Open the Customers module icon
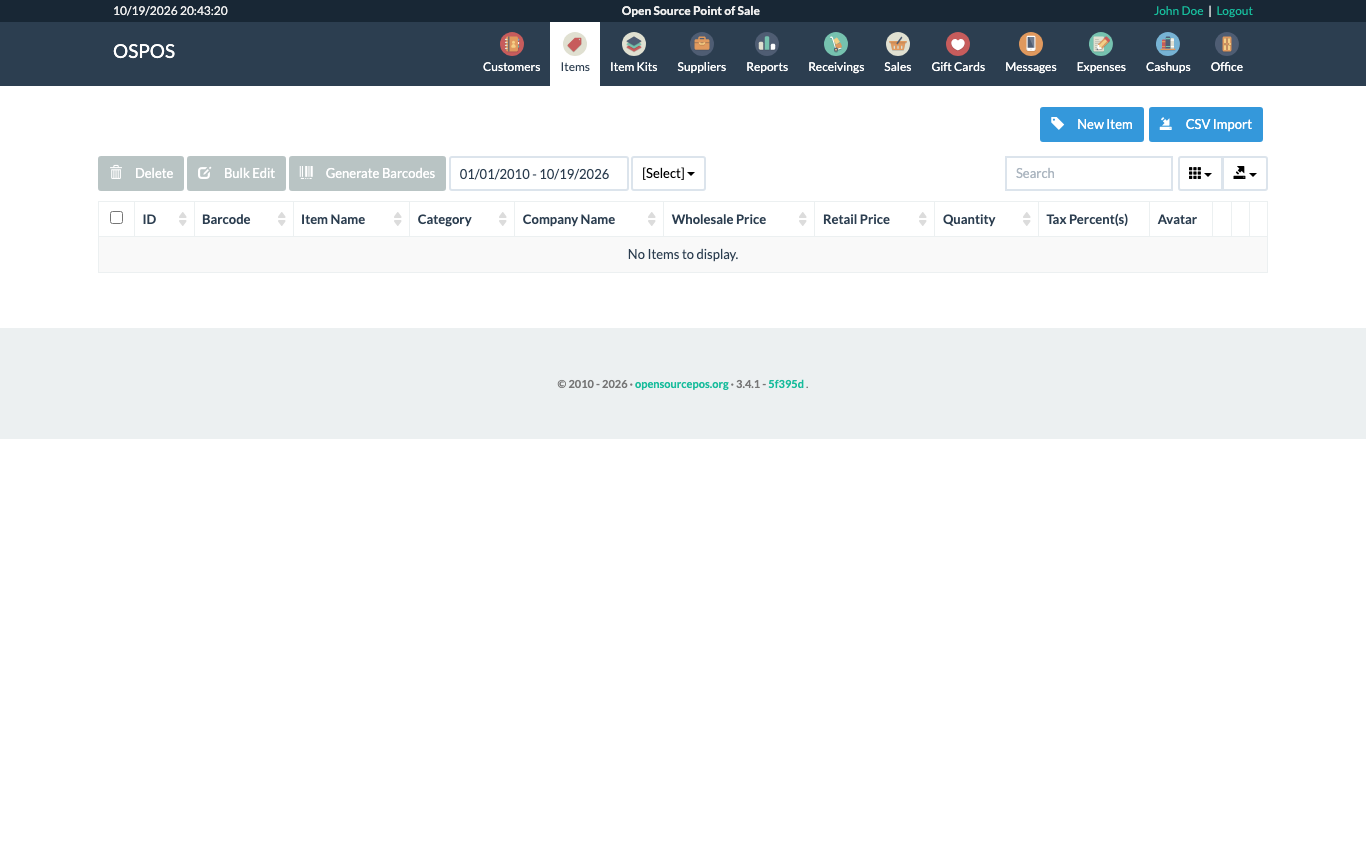1366x860 pixels. [511, 44]
